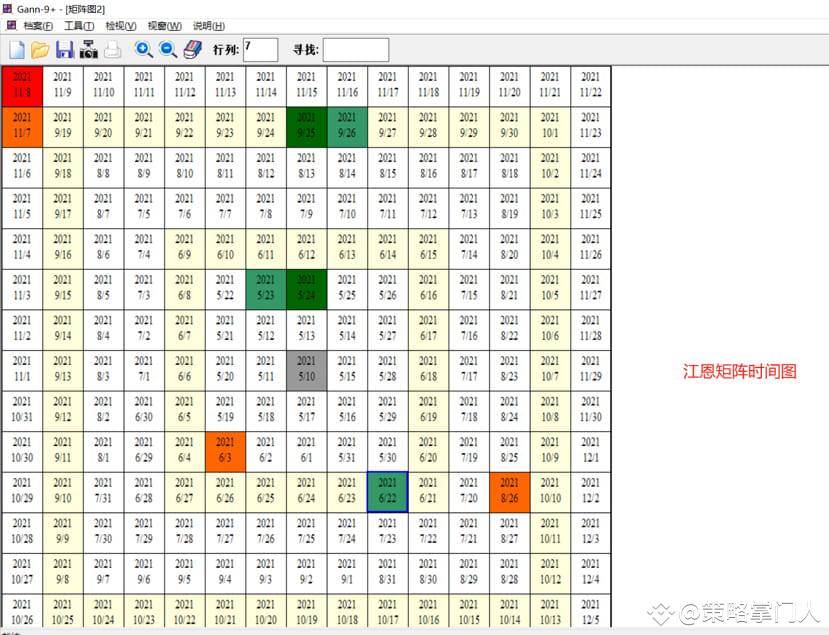
Task: Select the orange cell 2021 11/7
Action: coord(22,127)
